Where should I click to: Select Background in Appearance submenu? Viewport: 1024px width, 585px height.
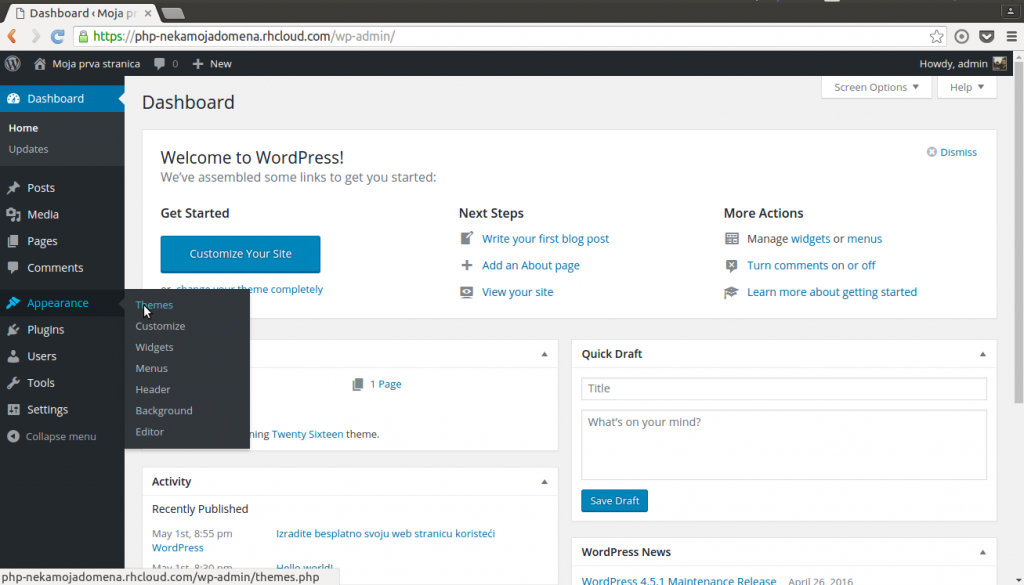[164, 411]
